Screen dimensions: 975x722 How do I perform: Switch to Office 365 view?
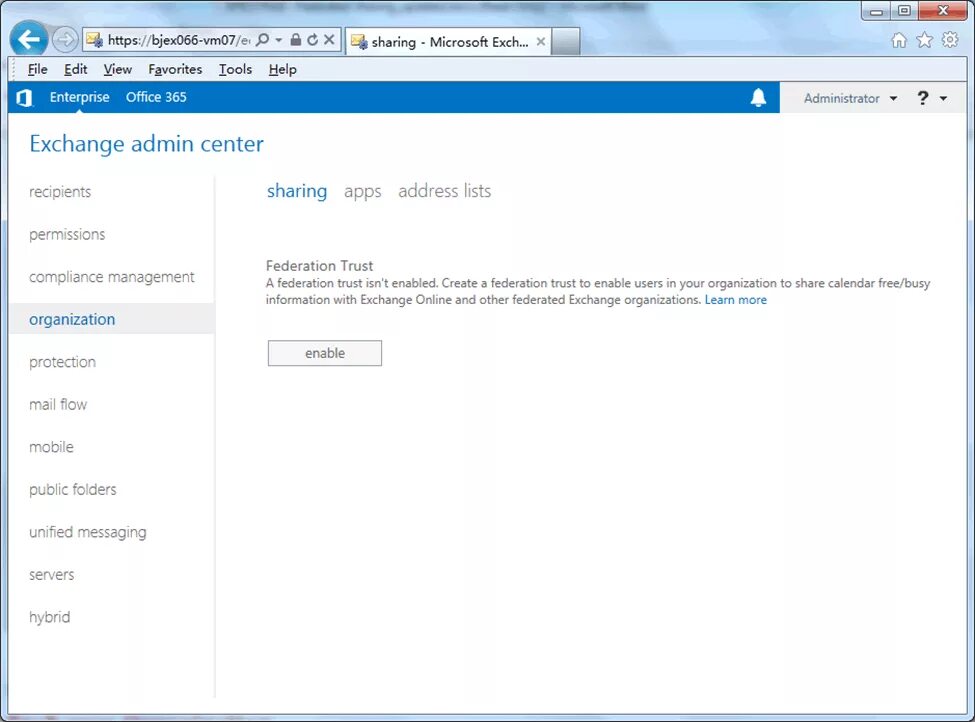[156, 97]
